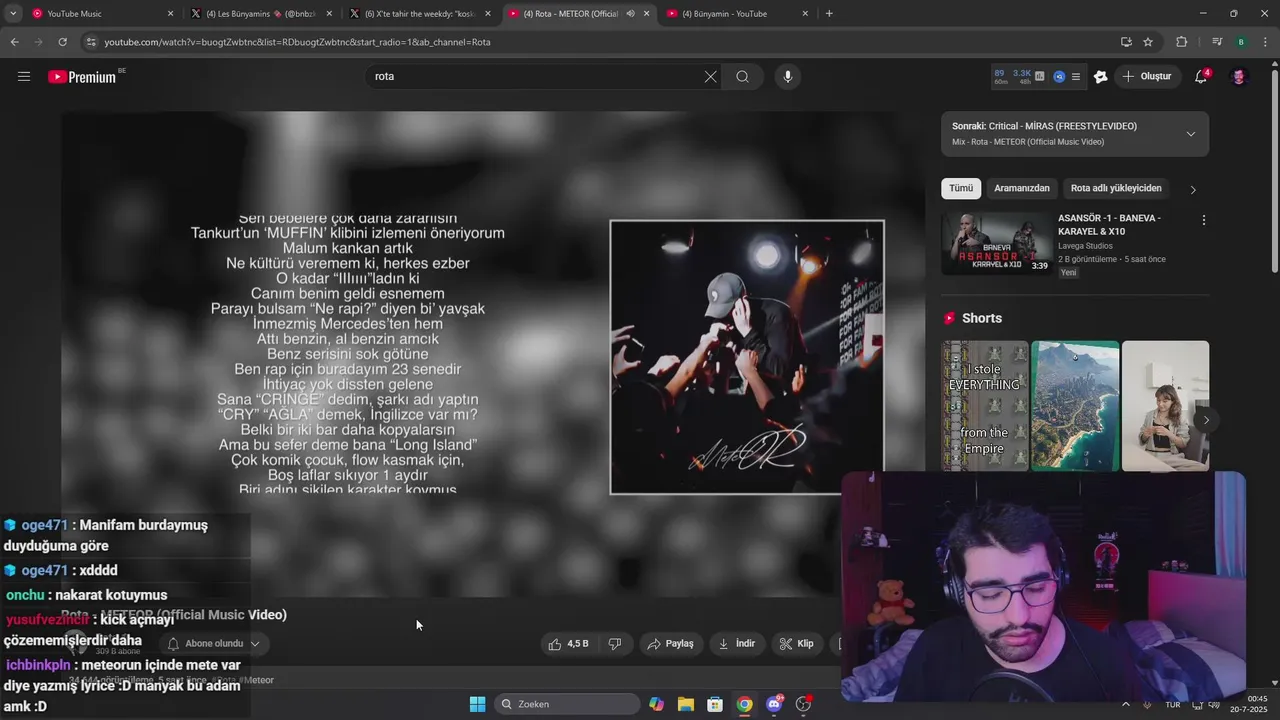Open the aerial city coastline Short

coord(1075,406)
